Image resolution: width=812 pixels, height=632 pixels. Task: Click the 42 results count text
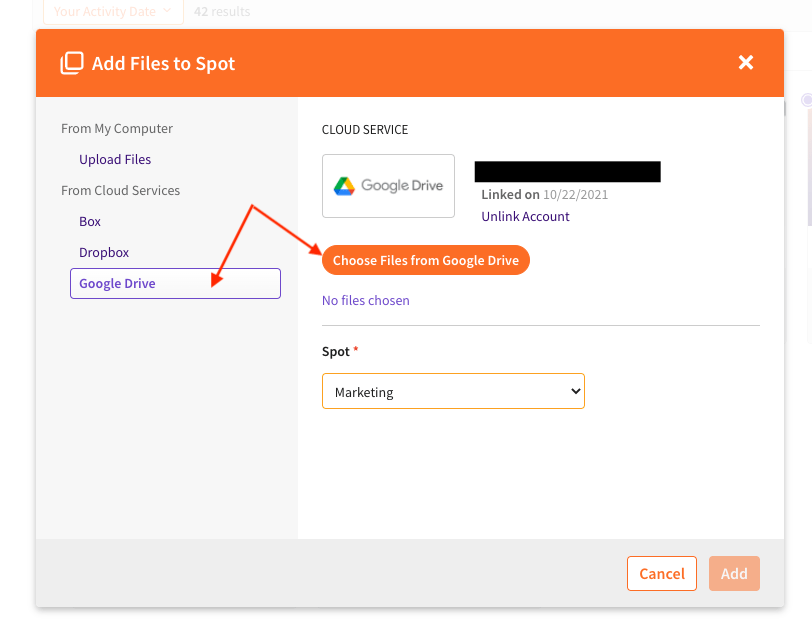tap(222, 11)
